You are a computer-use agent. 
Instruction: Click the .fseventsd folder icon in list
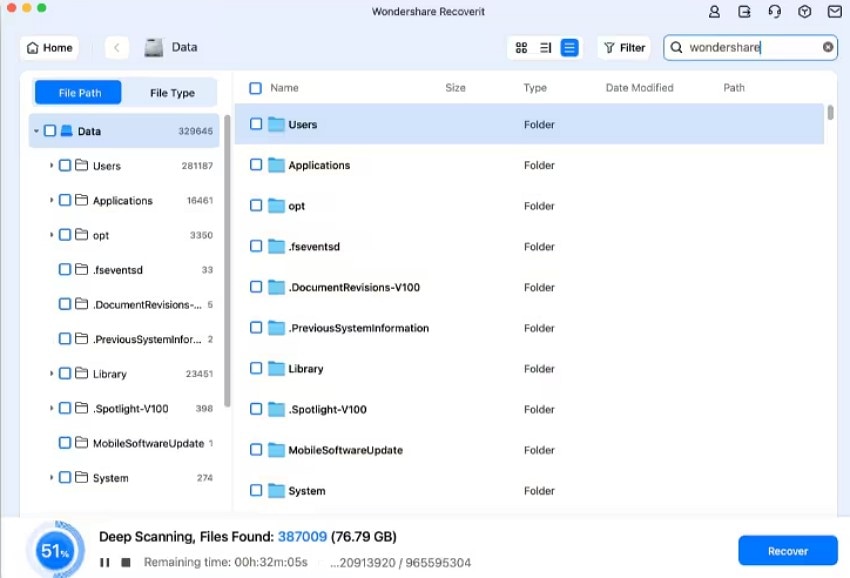[x=276, y=246]
